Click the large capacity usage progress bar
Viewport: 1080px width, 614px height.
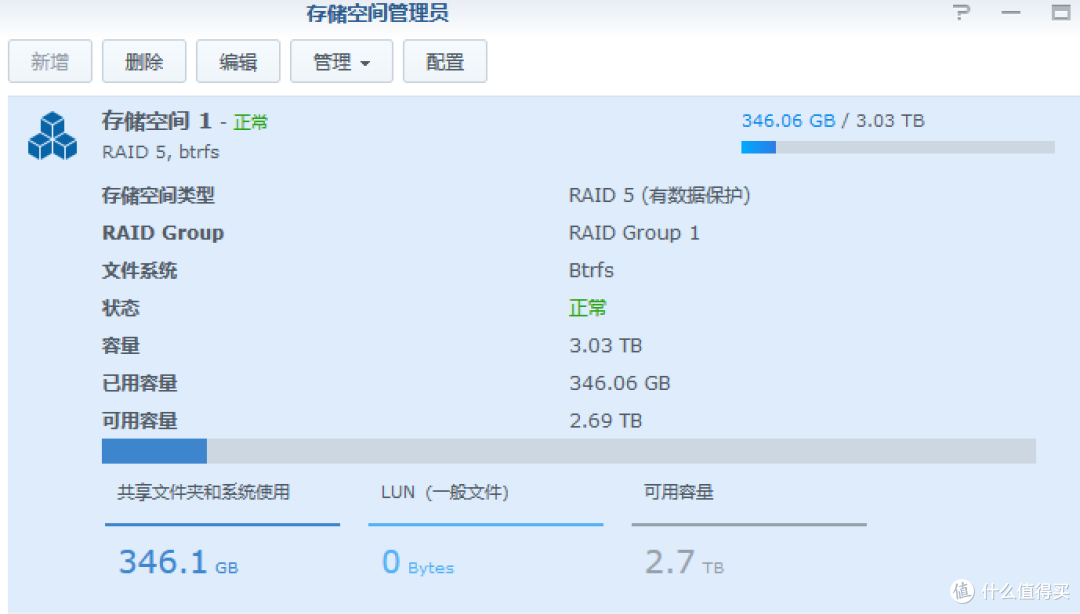tap(568, 451)
